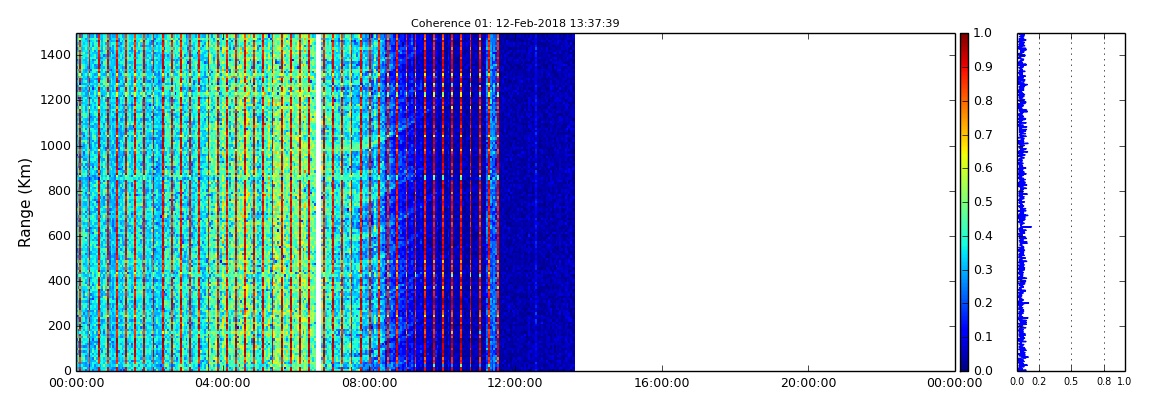The width and height of the screenshot is (1150, 407).
Task: Click the 0.9 colorbar tick label
Action: pyautogui.click(x=981, y=67)
